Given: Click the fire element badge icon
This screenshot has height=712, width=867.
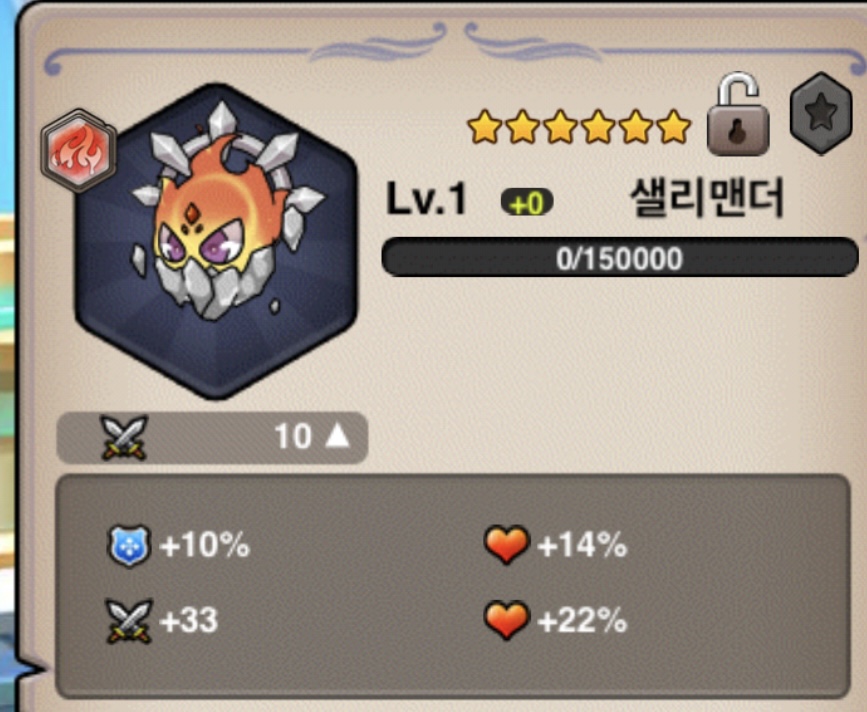Looking at the screenshot, I should point(79,151).
